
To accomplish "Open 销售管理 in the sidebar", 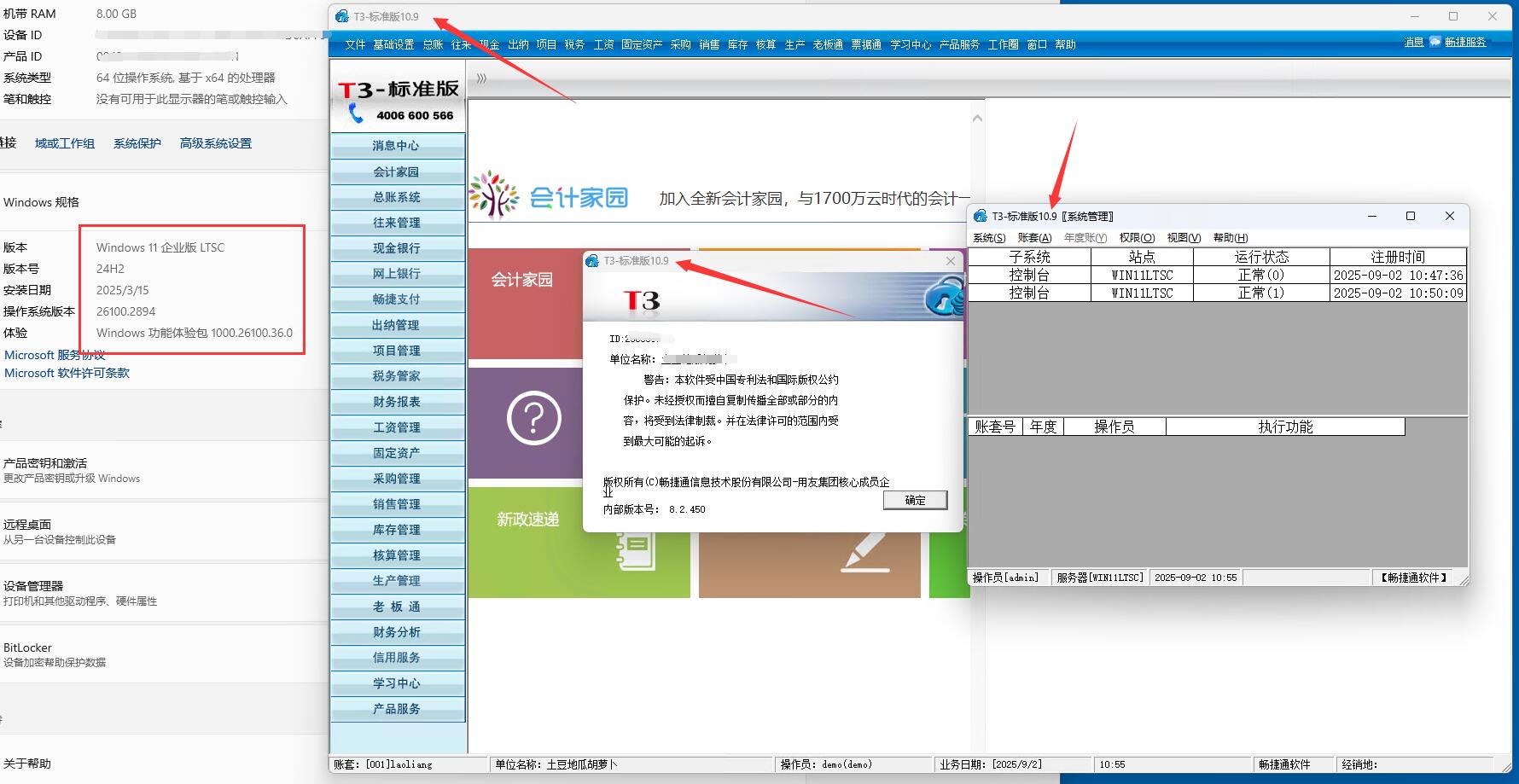I will [x=397, y=504].
